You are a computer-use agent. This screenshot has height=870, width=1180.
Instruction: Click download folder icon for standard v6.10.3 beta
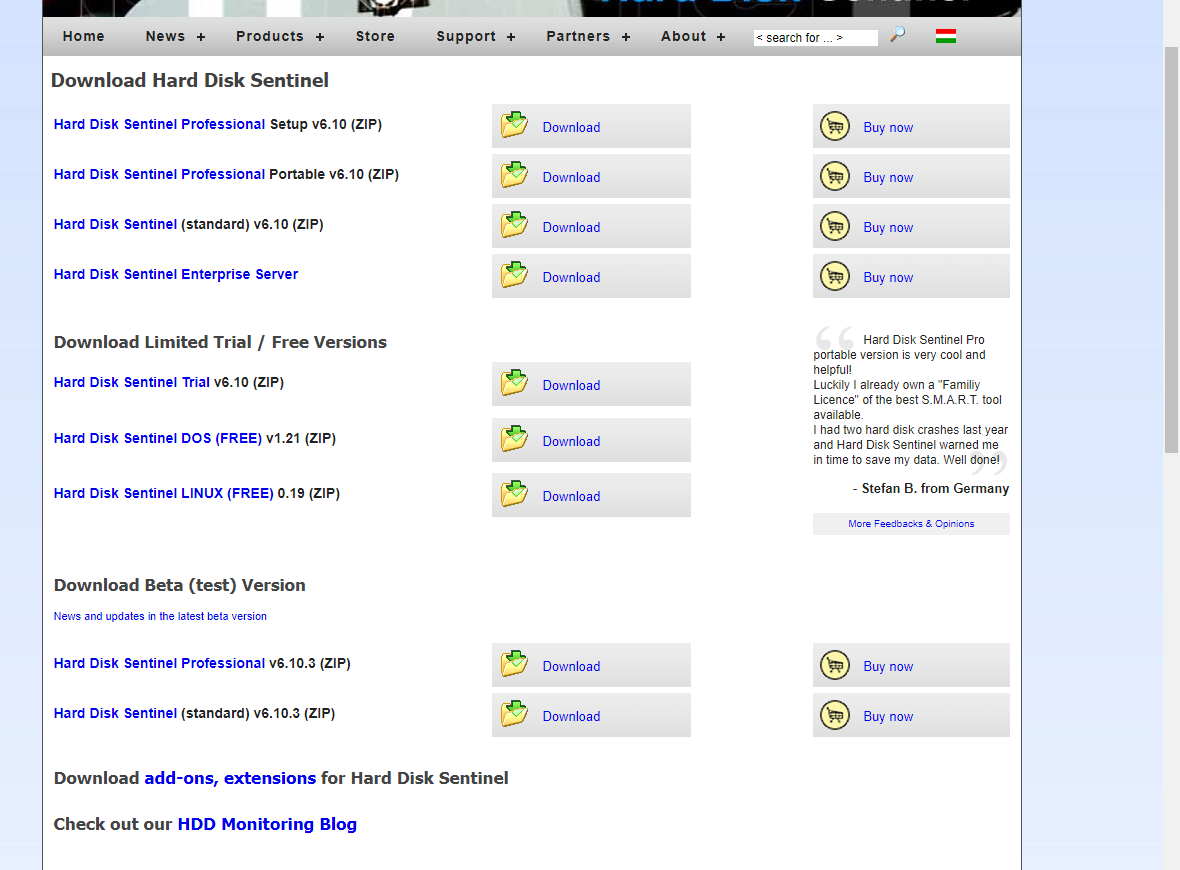point(515,714)
